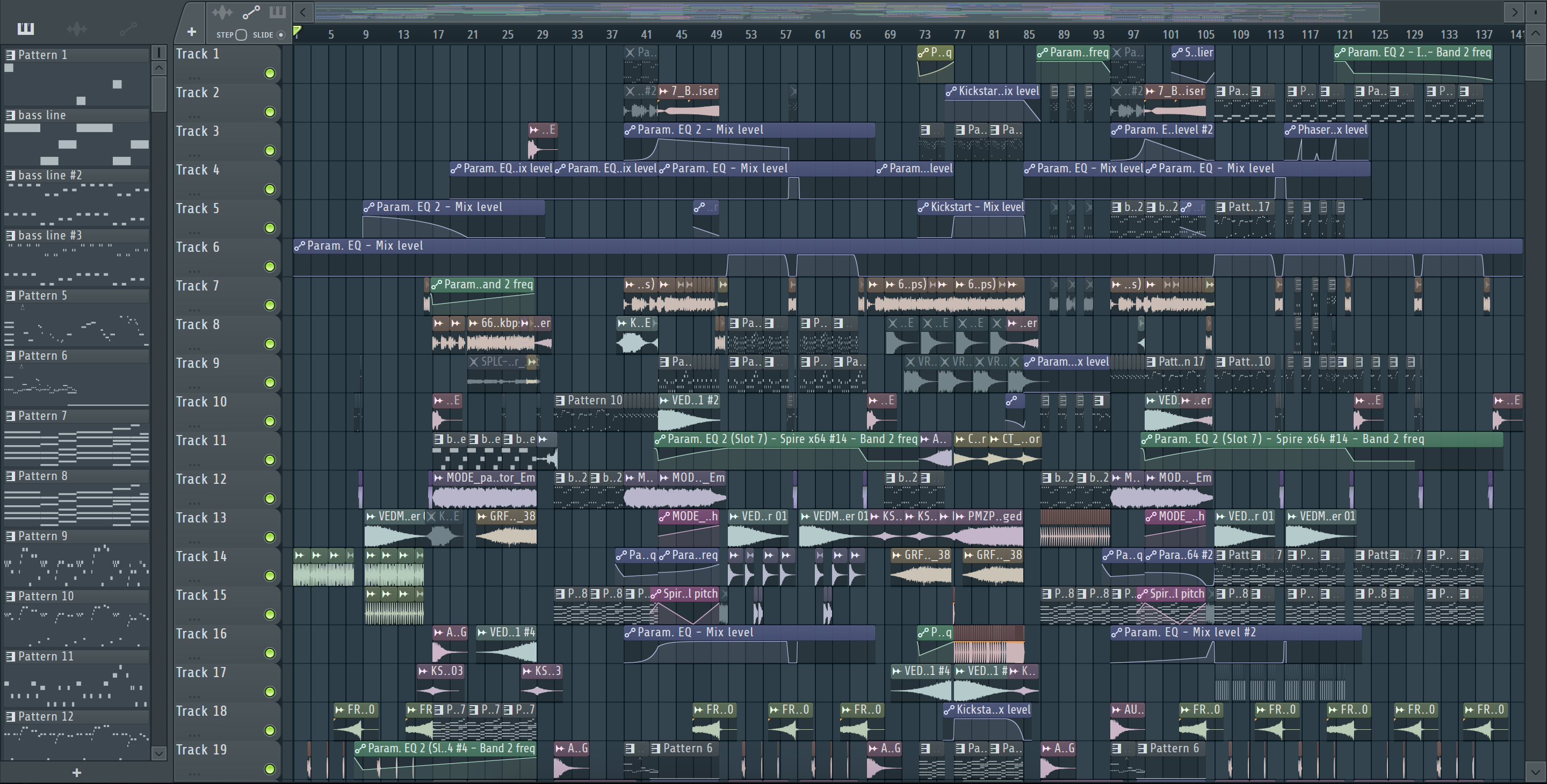Click the pattern icon beside bass line

[x=10, y=115]
